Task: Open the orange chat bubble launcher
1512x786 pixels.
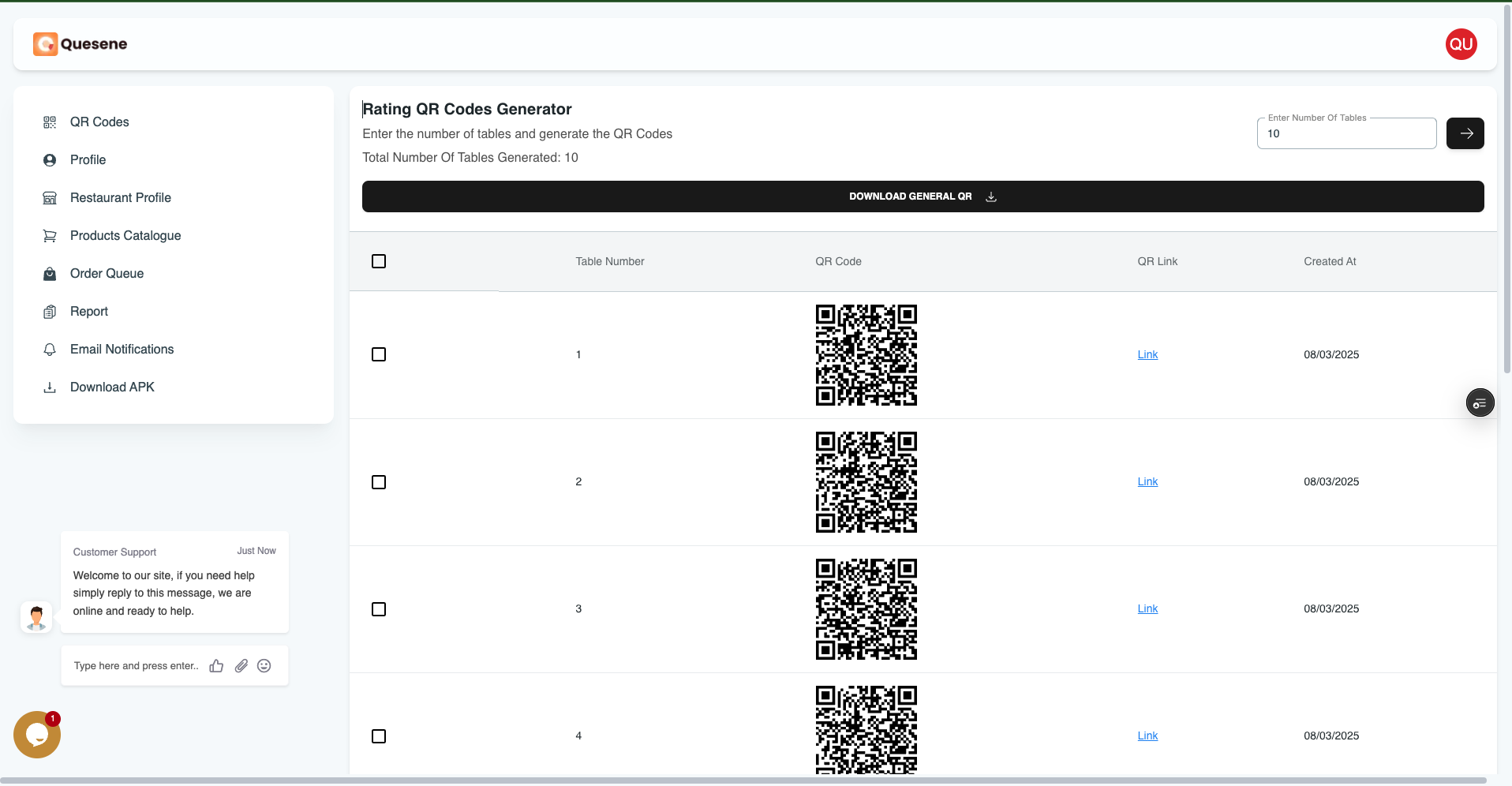Action: tap(37, 735)
